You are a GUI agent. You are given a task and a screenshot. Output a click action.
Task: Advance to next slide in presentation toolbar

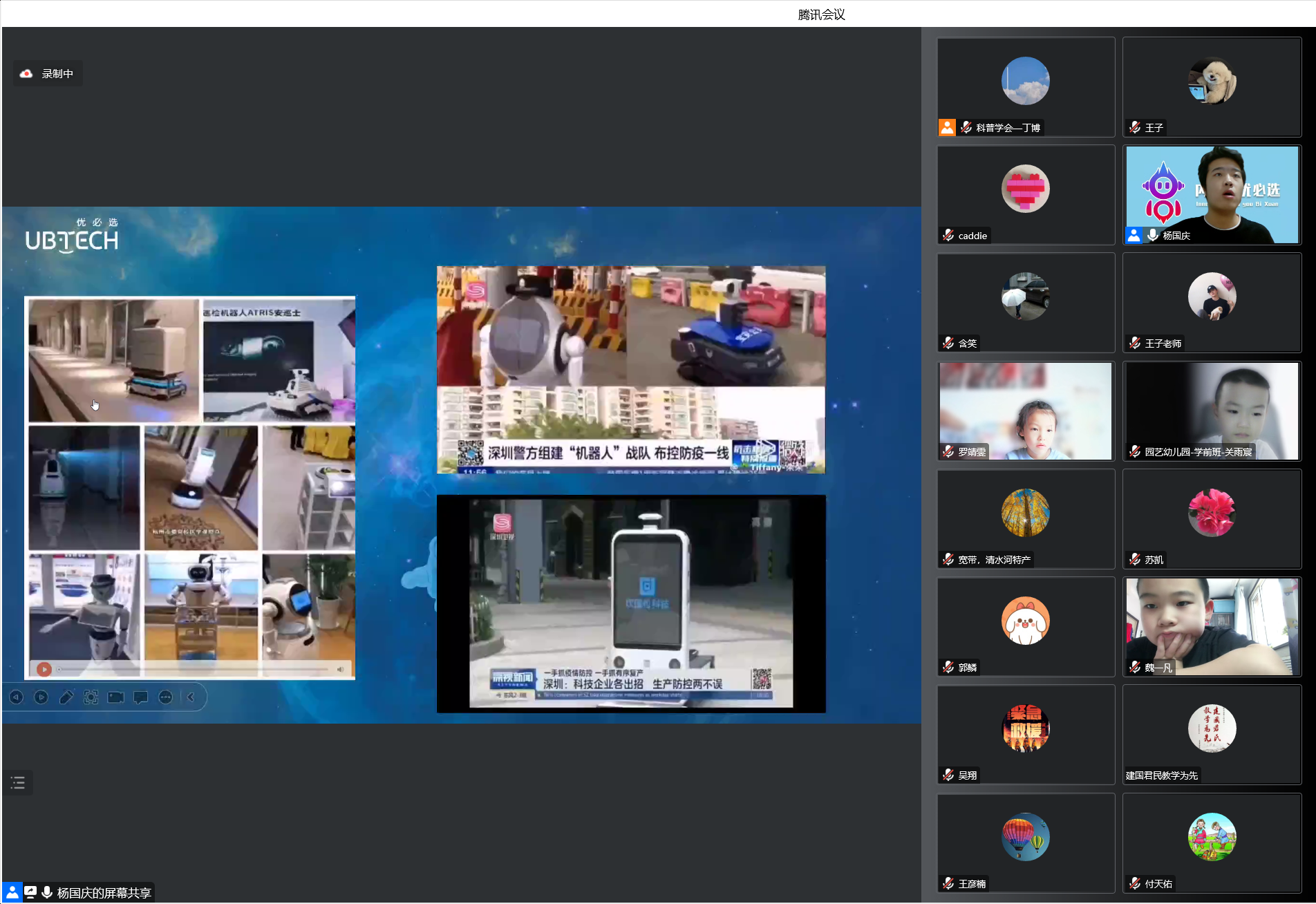41,697
